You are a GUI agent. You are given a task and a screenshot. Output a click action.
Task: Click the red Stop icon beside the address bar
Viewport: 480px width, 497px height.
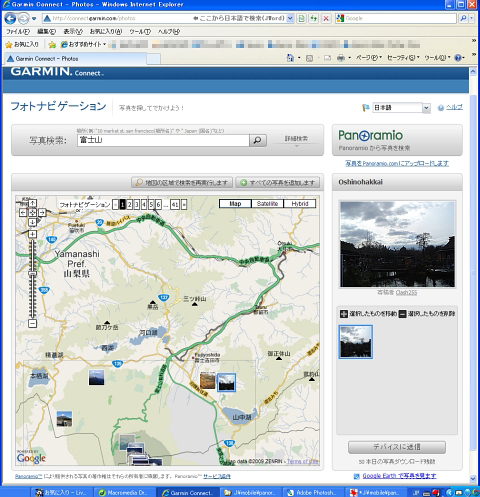(x=326, y=18)
